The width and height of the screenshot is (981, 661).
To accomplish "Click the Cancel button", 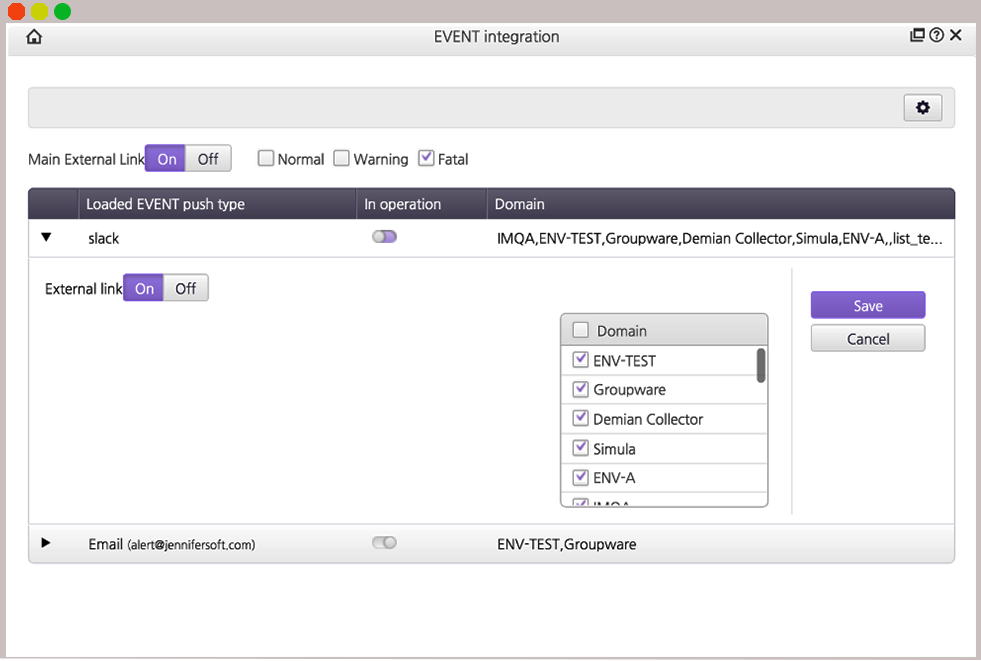I will click(867, 339).
